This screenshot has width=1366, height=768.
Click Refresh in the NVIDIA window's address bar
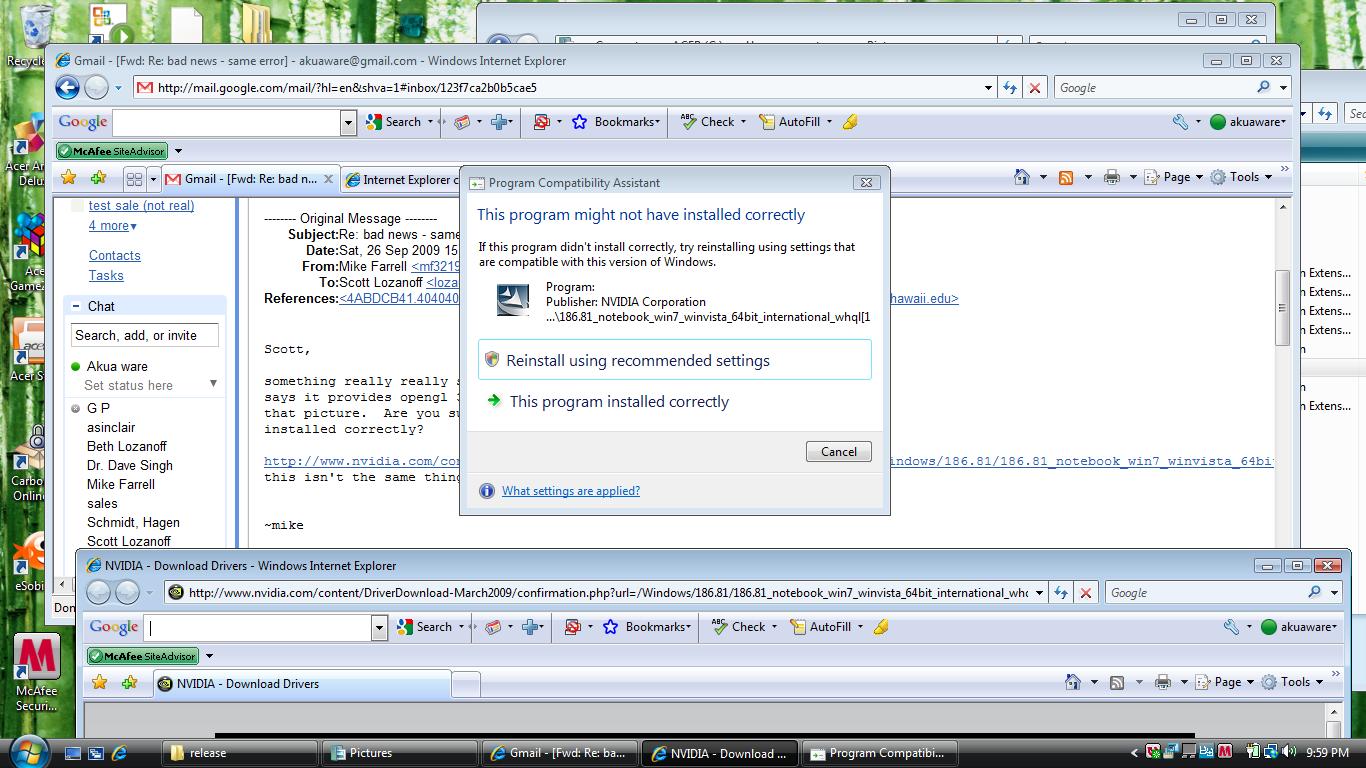[1061, 593]
